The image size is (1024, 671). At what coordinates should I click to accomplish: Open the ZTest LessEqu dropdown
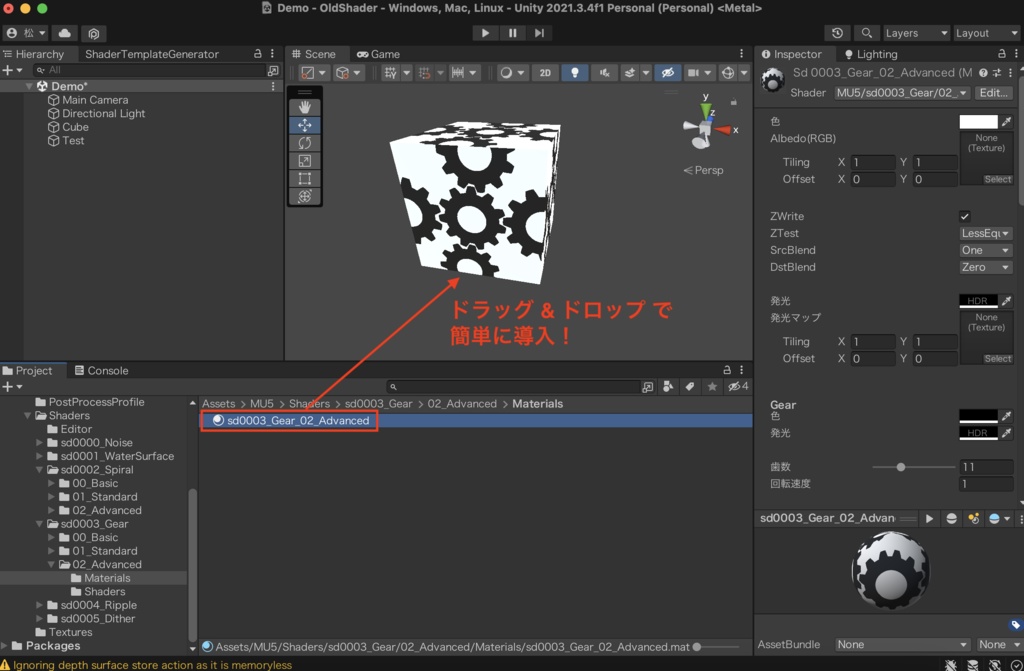pyautogui.click(x=985, y=232)
